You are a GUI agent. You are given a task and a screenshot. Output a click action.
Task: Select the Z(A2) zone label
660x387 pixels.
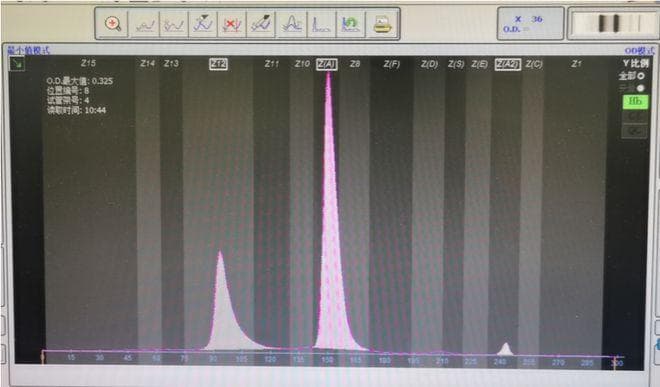tap(508, 64)
